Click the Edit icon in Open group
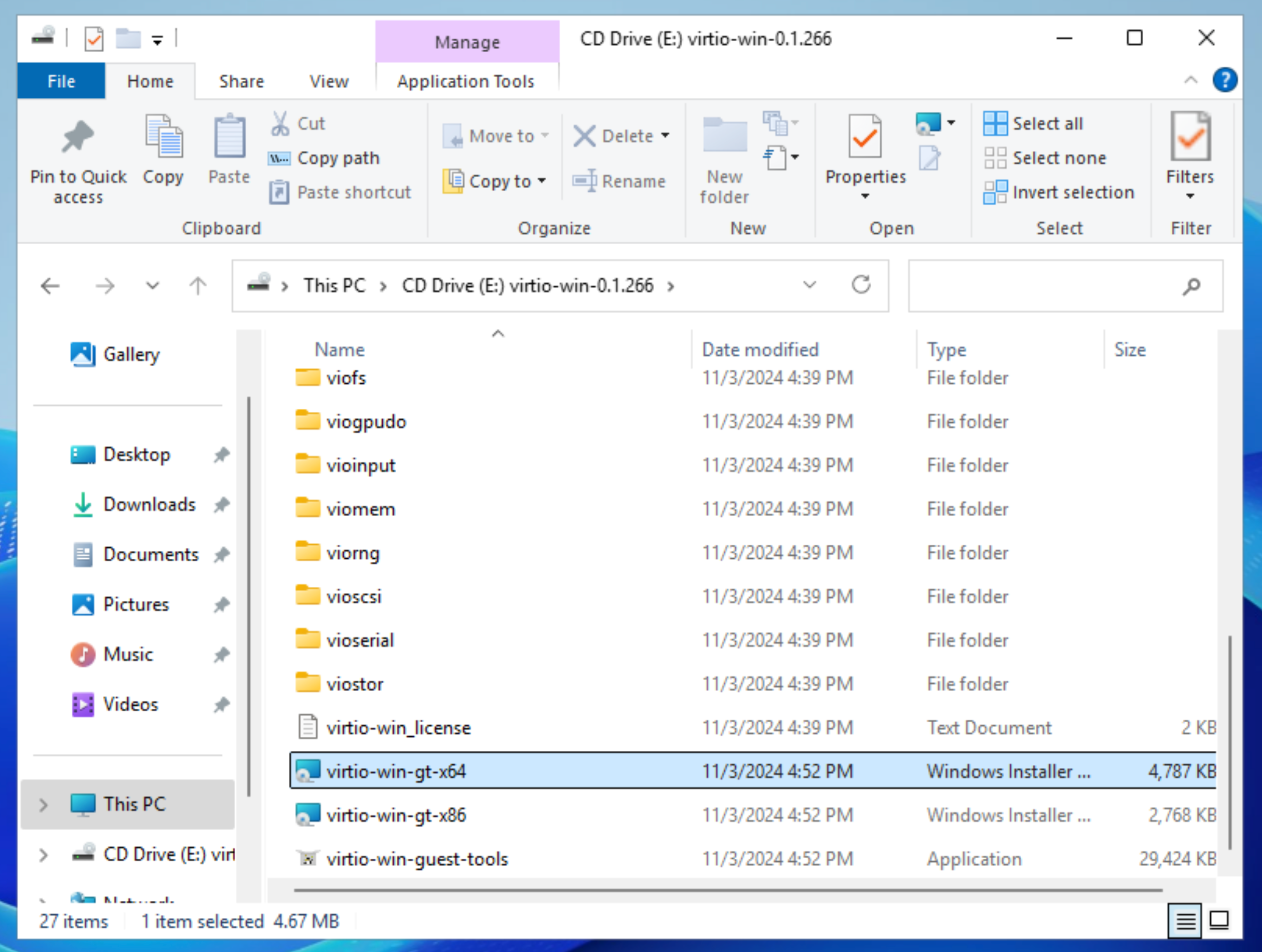Screen dimensions: 1262x952 929,158
